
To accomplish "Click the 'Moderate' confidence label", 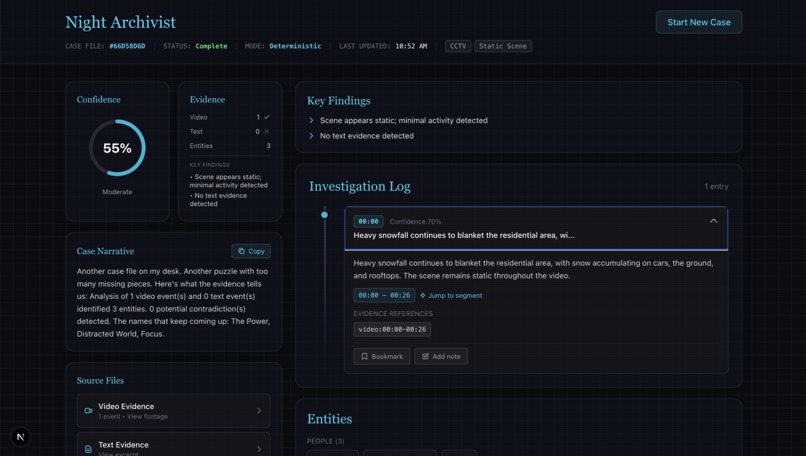I will [117, 192].
